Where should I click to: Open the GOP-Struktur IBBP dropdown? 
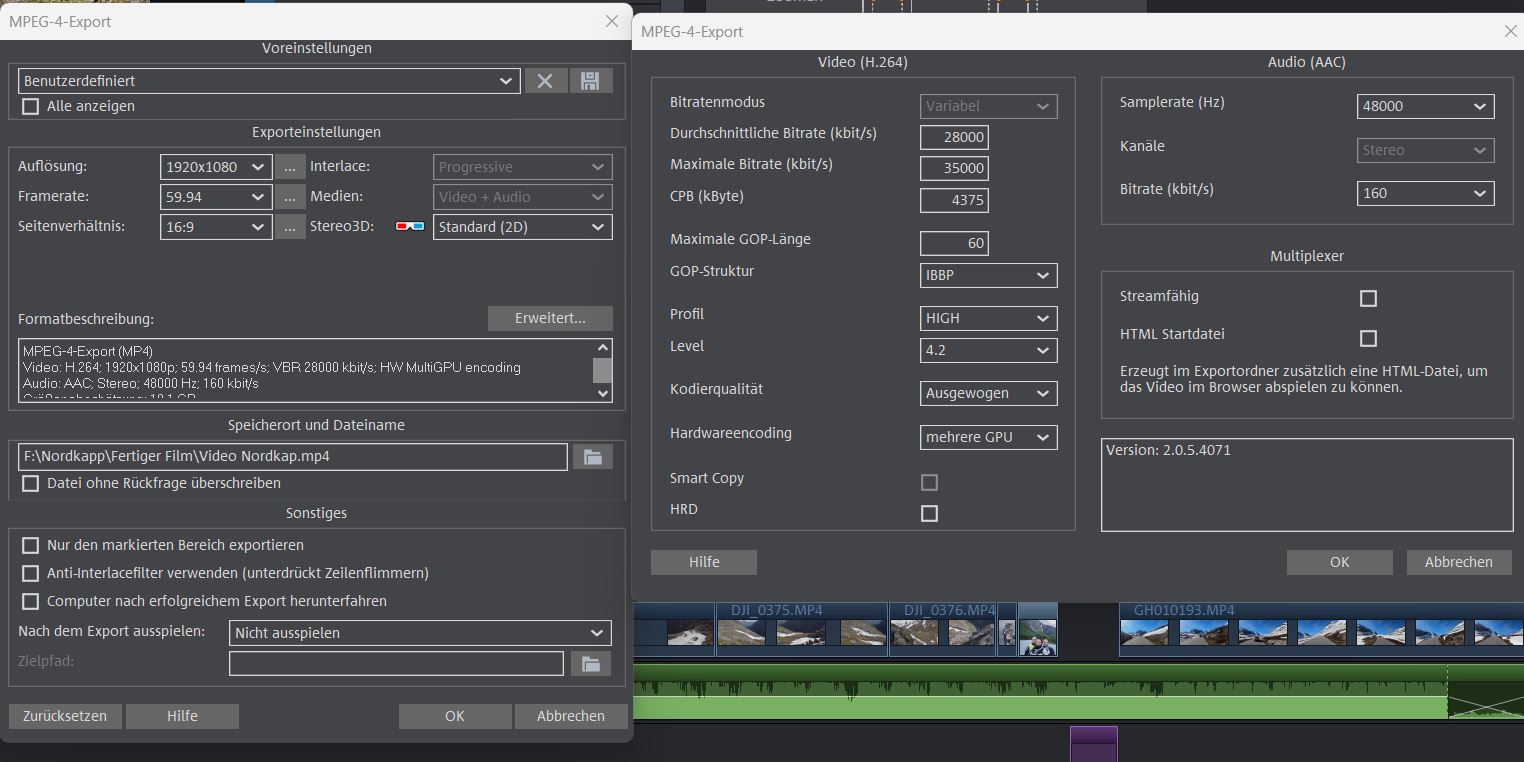[x=988, y=275]
